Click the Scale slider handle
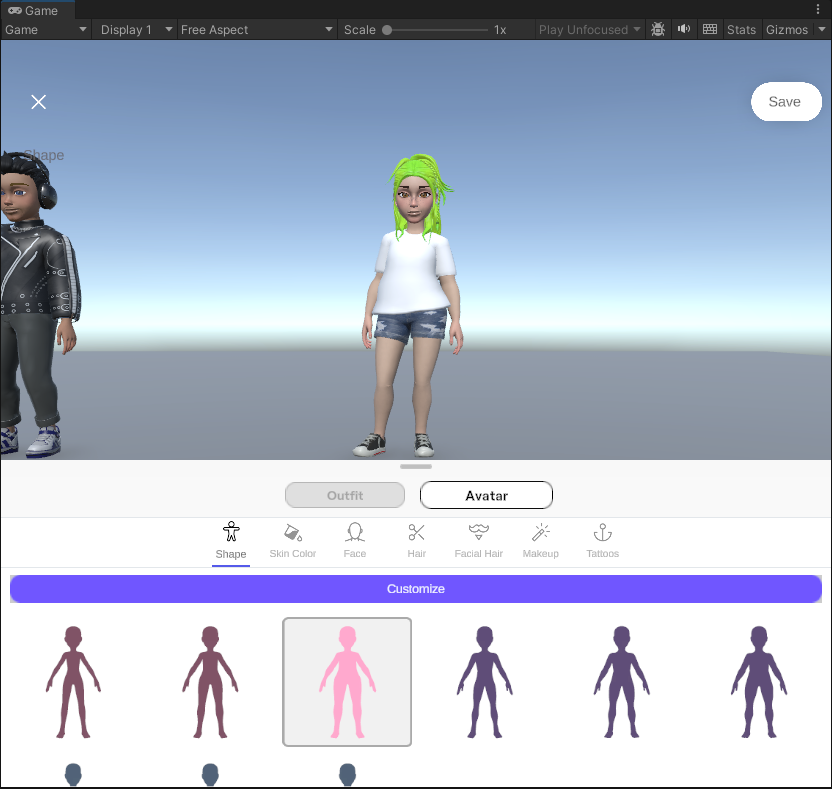This screenshot has width=832, height=789. tap(387, 30)
